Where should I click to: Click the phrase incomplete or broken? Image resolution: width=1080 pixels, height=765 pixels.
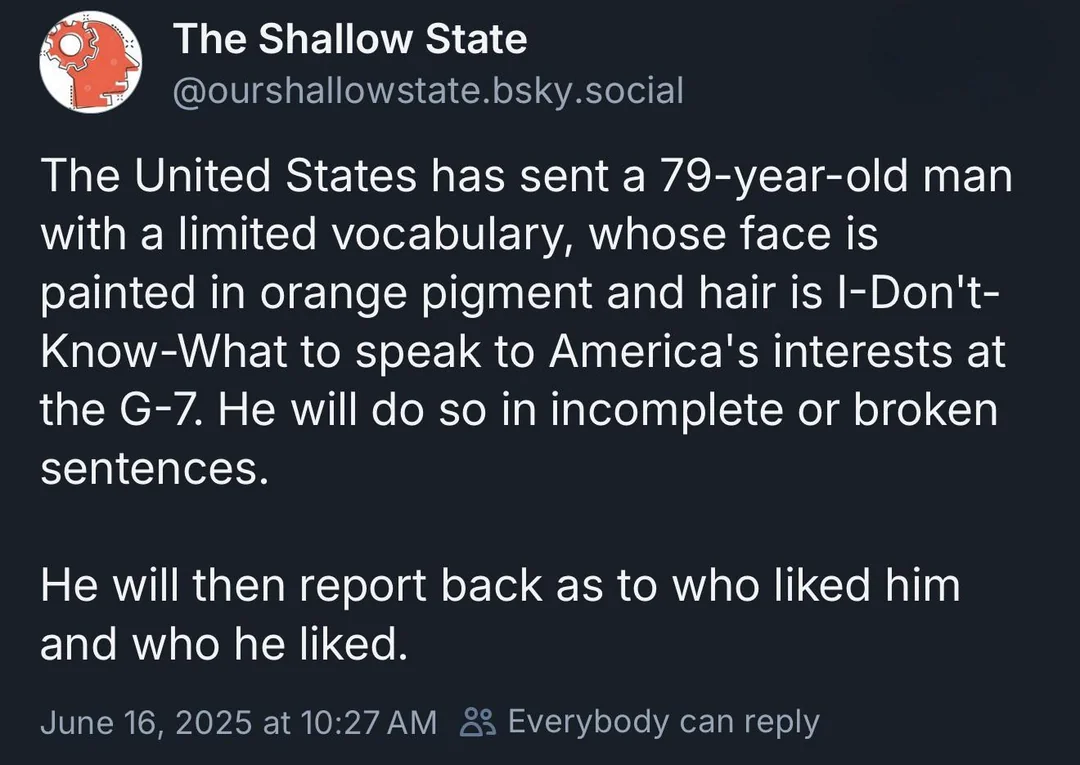pyautogui.click(x=773, y=410)
